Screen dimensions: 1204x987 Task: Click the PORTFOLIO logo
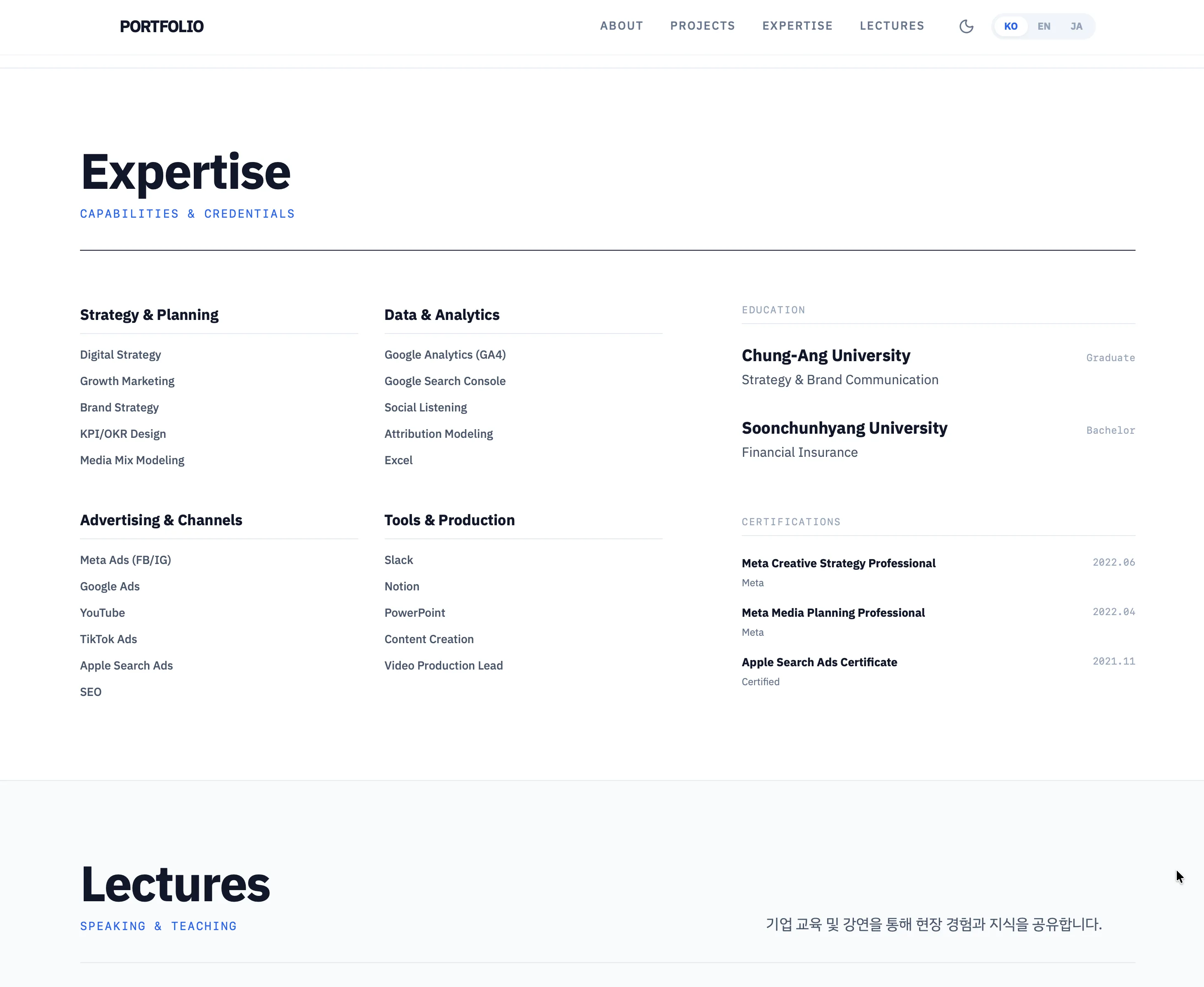162,26
